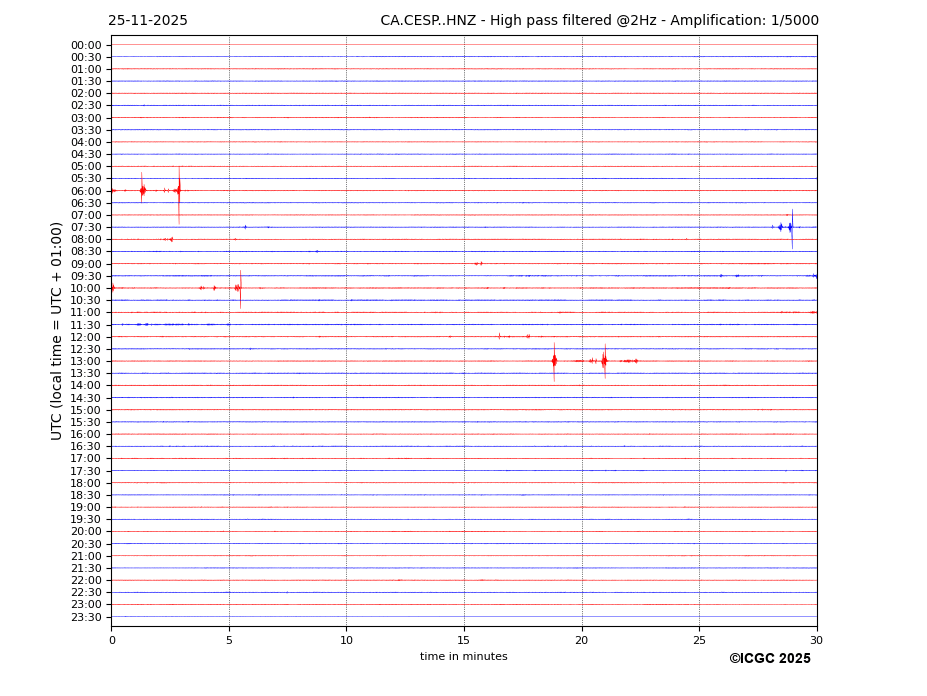The height and width of the screenshot is (696, 927).
Task: Click the vertical UTC local time axis label
Action: point(57,331)
